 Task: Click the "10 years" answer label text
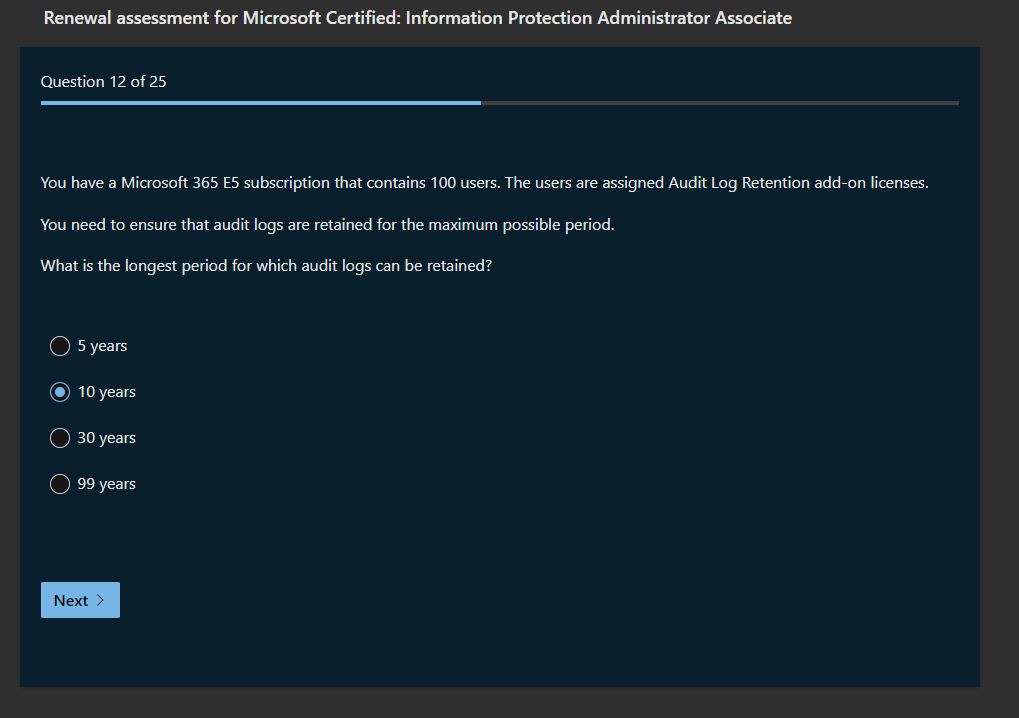pyautogui.click(x=106, y=392)
